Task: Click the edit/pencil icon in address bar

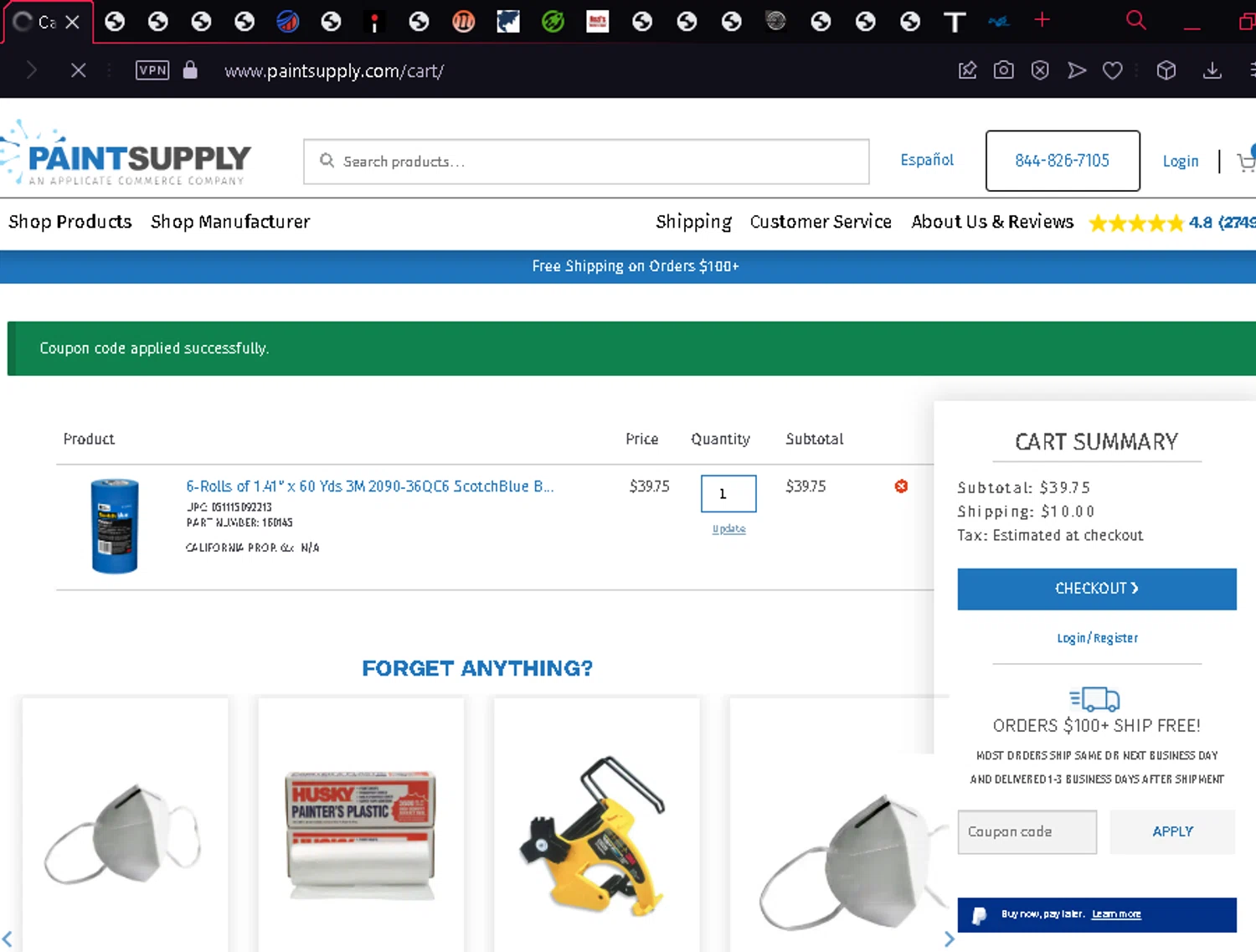Action: point(967,70)
